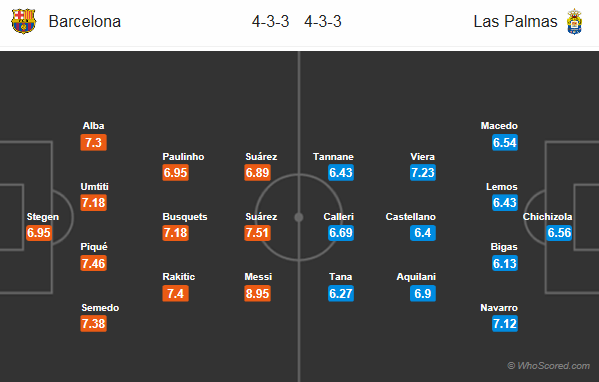Select Messi's 8.95 rating badge
Screen dimensions: 599x382
(257, 293)
